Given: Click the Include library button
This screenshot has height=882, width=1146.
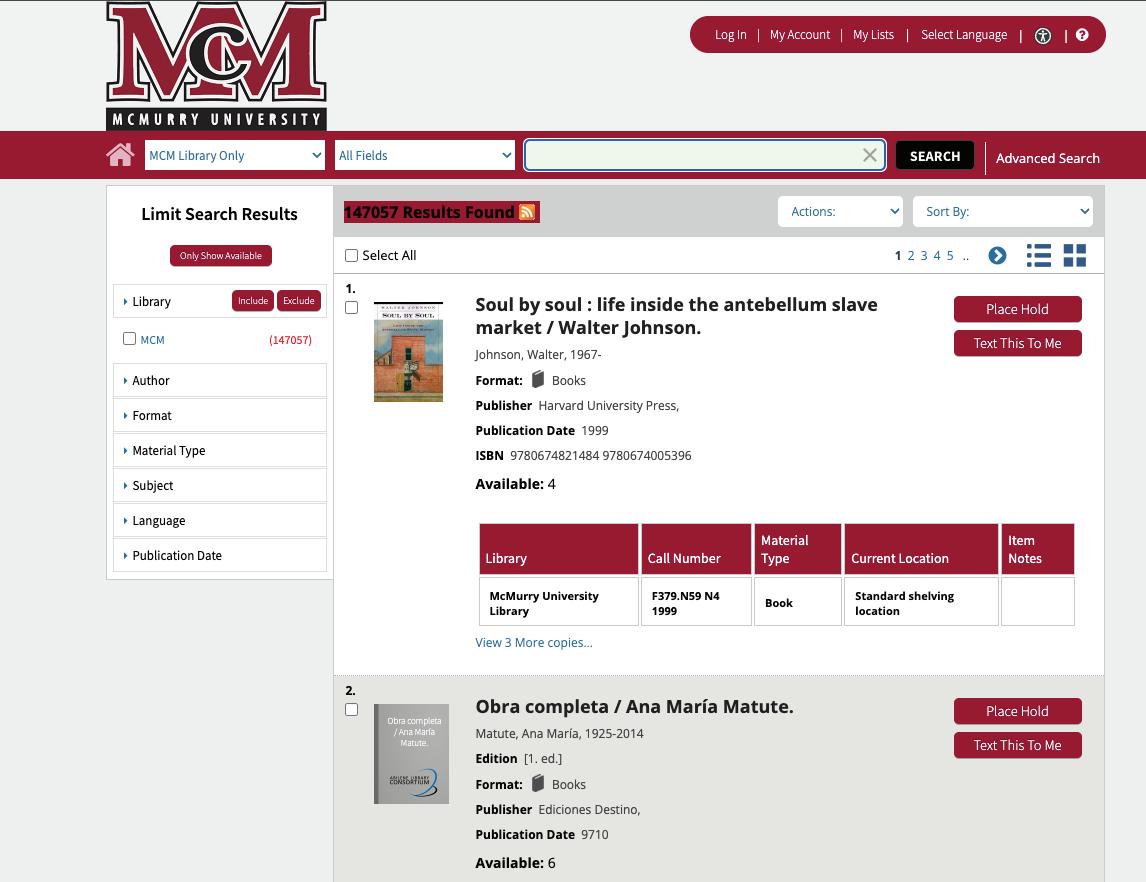Looking at the screenshot, I should tap(253, 300).
